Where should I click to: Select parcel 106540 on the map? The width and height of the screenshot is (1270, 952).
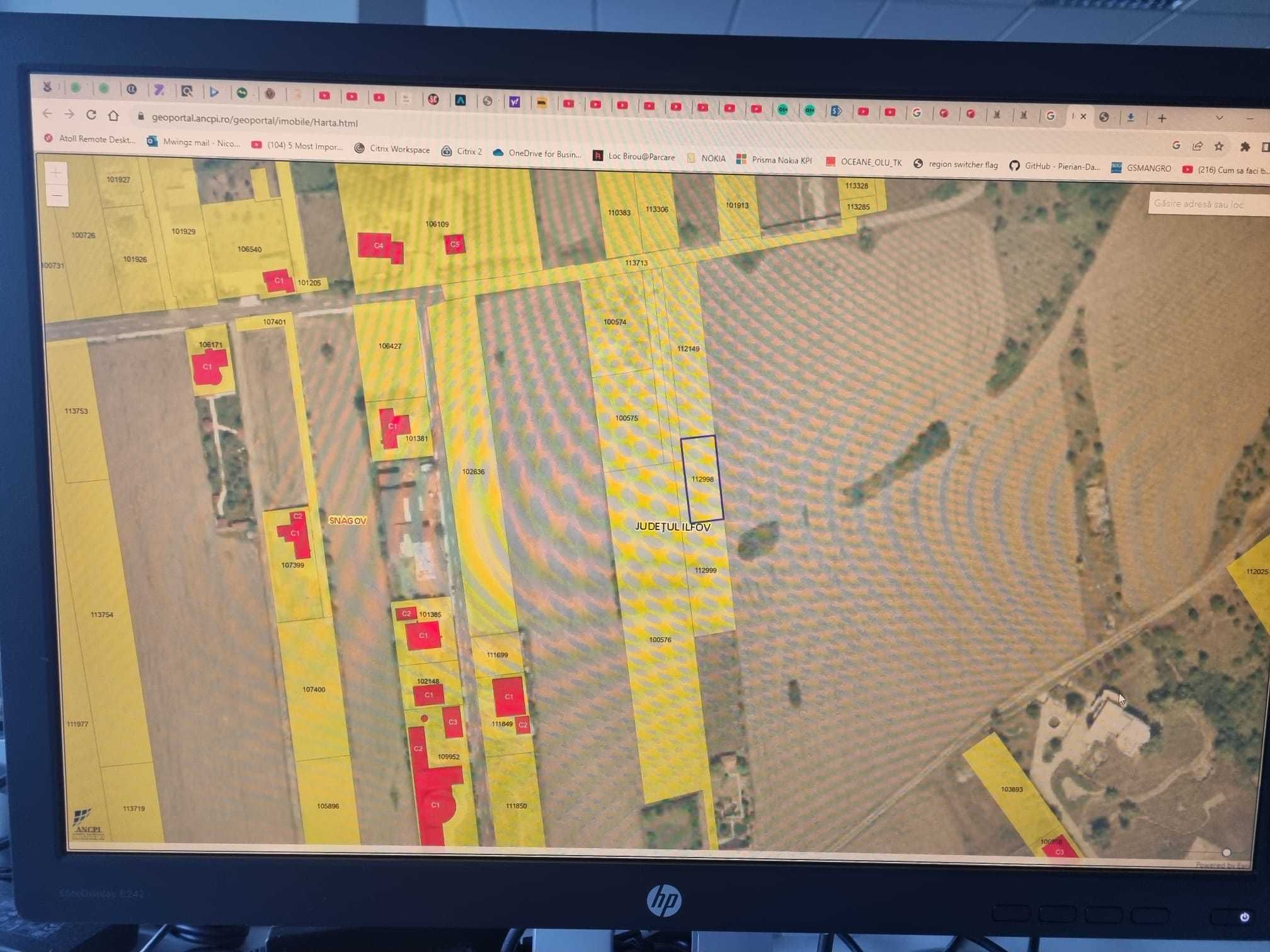coord(249,249)
